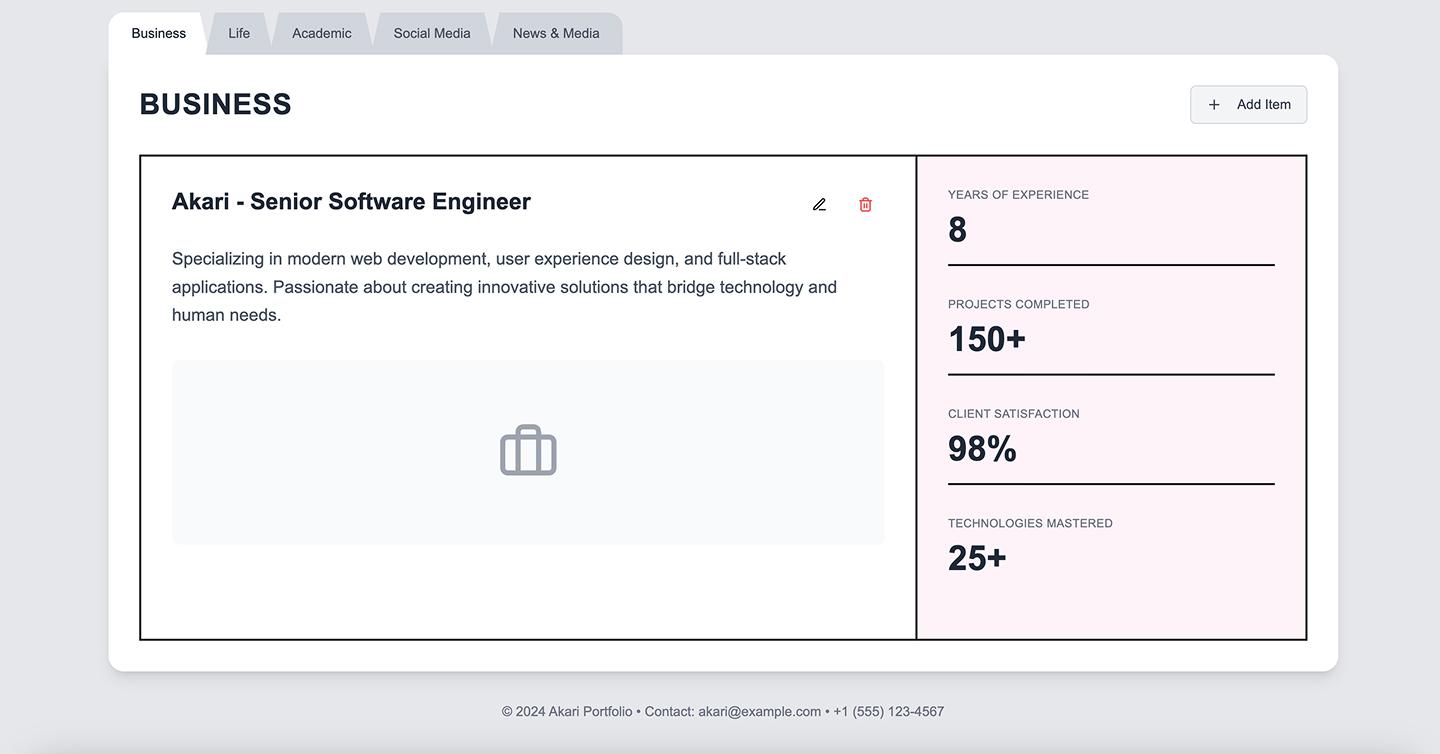
Task: Click the red trash delete icon
Action: pos(865,204)
